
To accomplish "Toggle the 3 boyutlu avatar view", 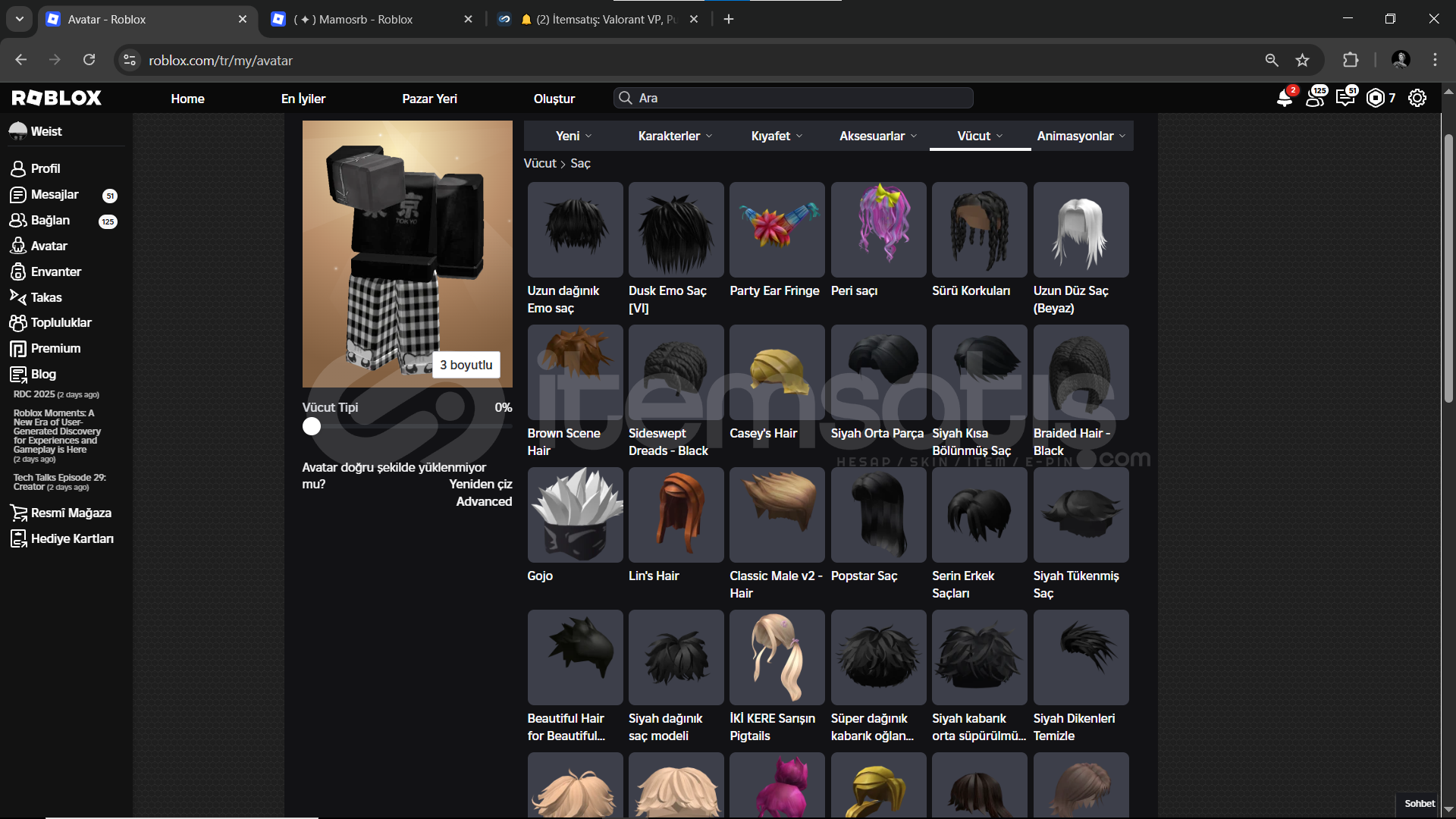I will coord(466,365).
